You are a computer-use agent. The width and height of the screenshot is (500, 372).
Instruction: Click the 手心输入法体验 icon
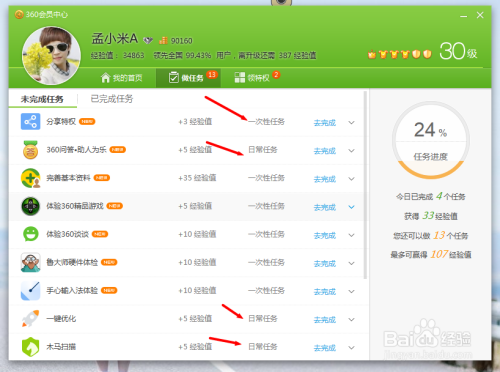coord(30,291)
